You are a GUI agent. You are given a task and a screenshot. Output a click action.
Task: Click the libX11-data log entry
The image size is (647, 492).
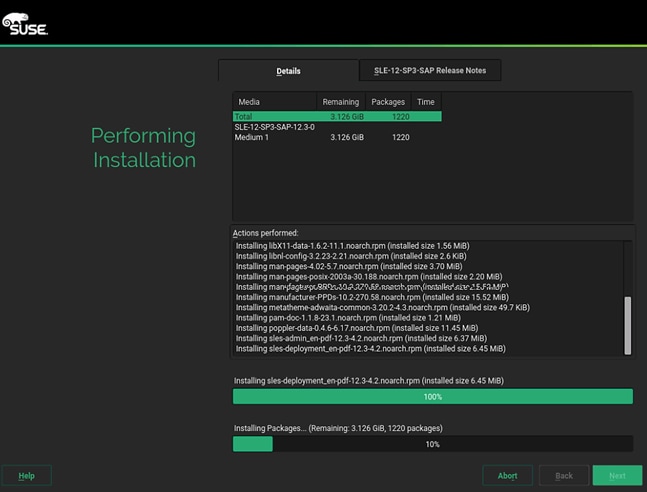[x=352, y=246]
